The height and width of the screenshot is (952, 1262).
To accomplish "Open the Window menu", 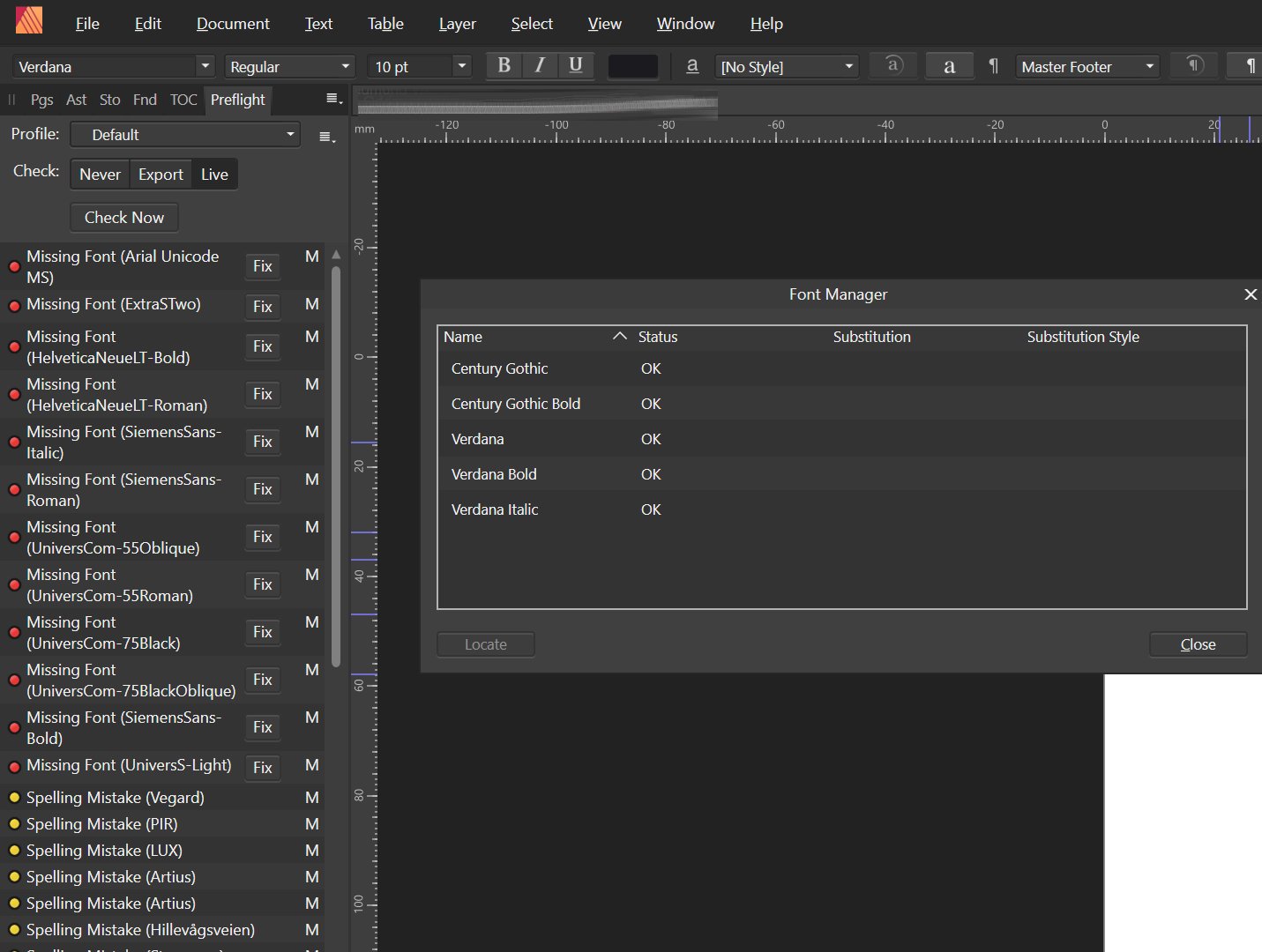I will [685, 24].
